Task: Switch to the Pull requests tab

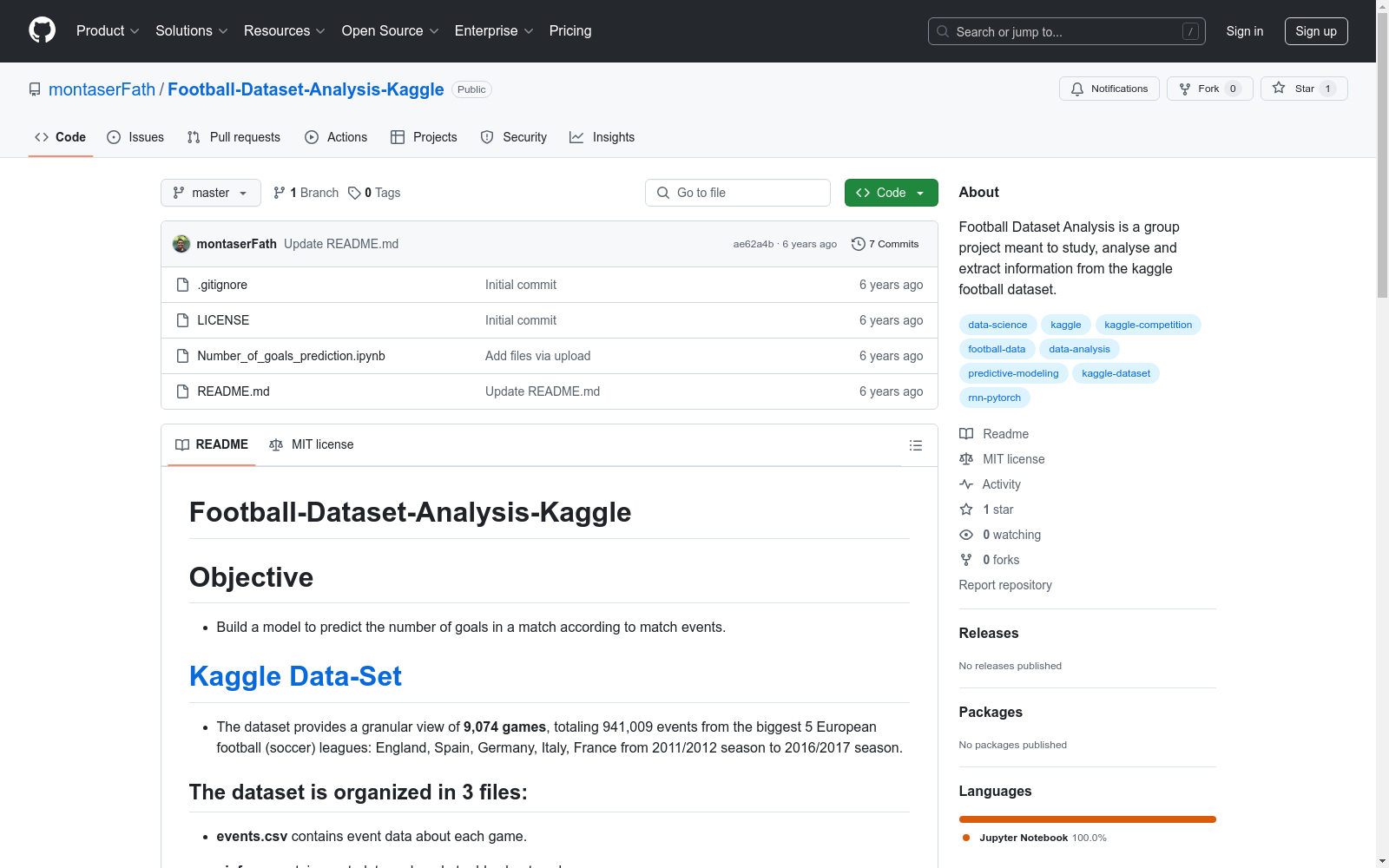Action: [234, 137]
